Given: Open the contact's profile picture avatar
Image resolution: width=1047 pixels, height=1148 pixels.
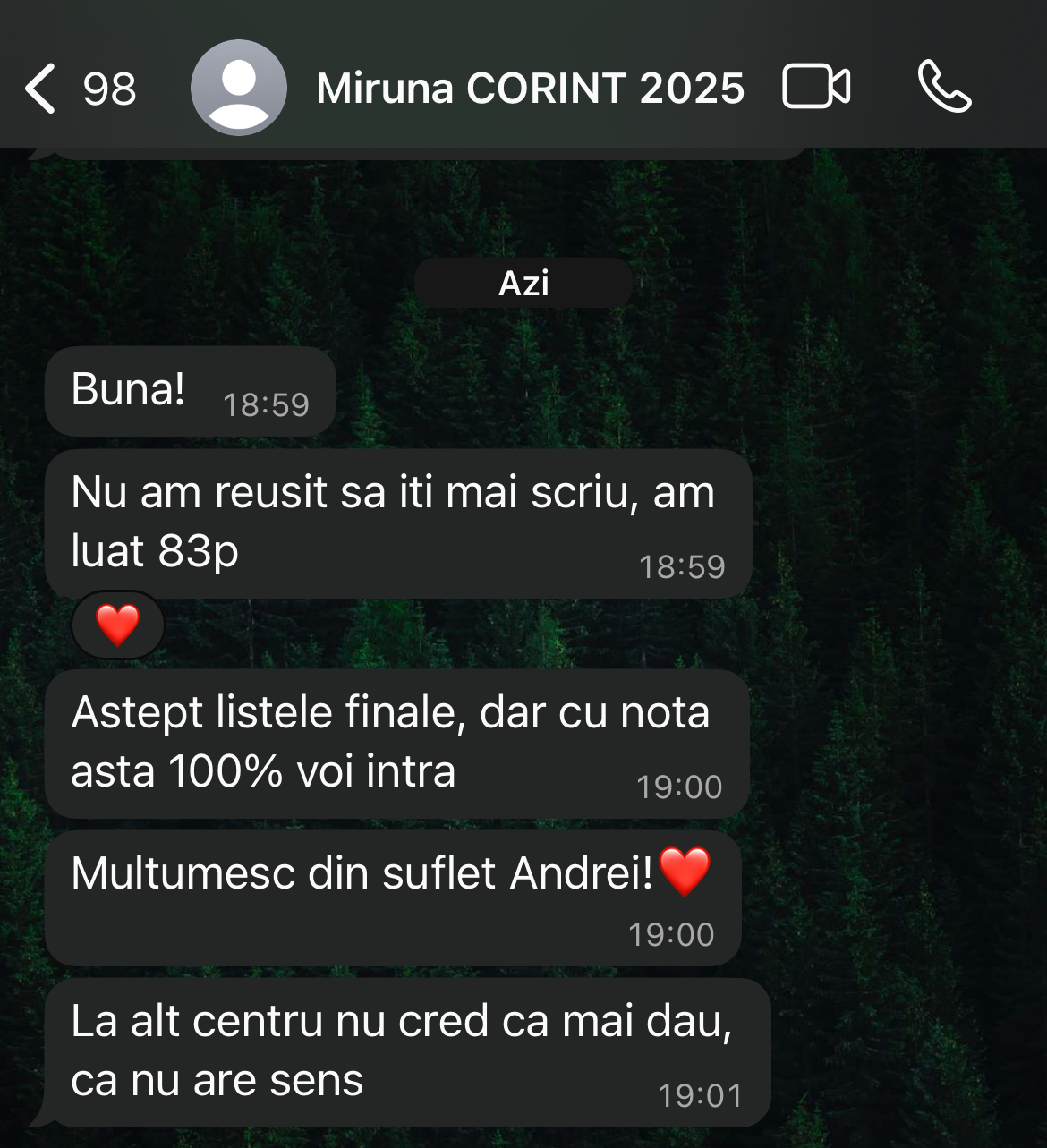Looking at the screenshot, I should [x=239, y=88].
